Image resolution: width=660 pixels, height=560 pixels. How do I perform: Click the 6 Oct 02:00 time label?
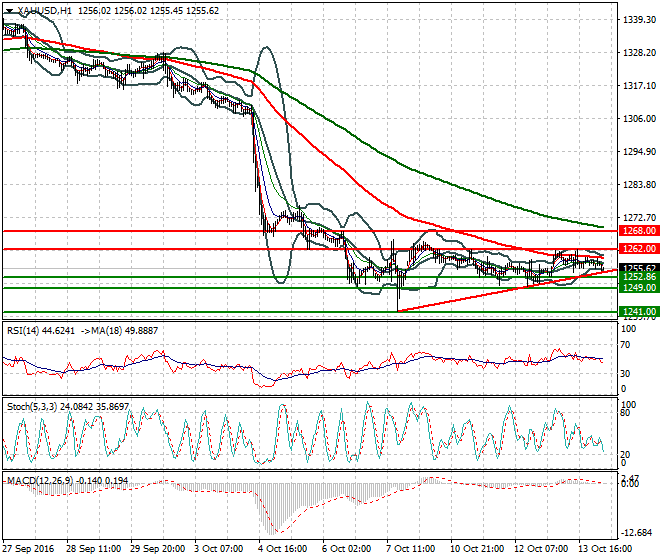click(x=346, y=549)
